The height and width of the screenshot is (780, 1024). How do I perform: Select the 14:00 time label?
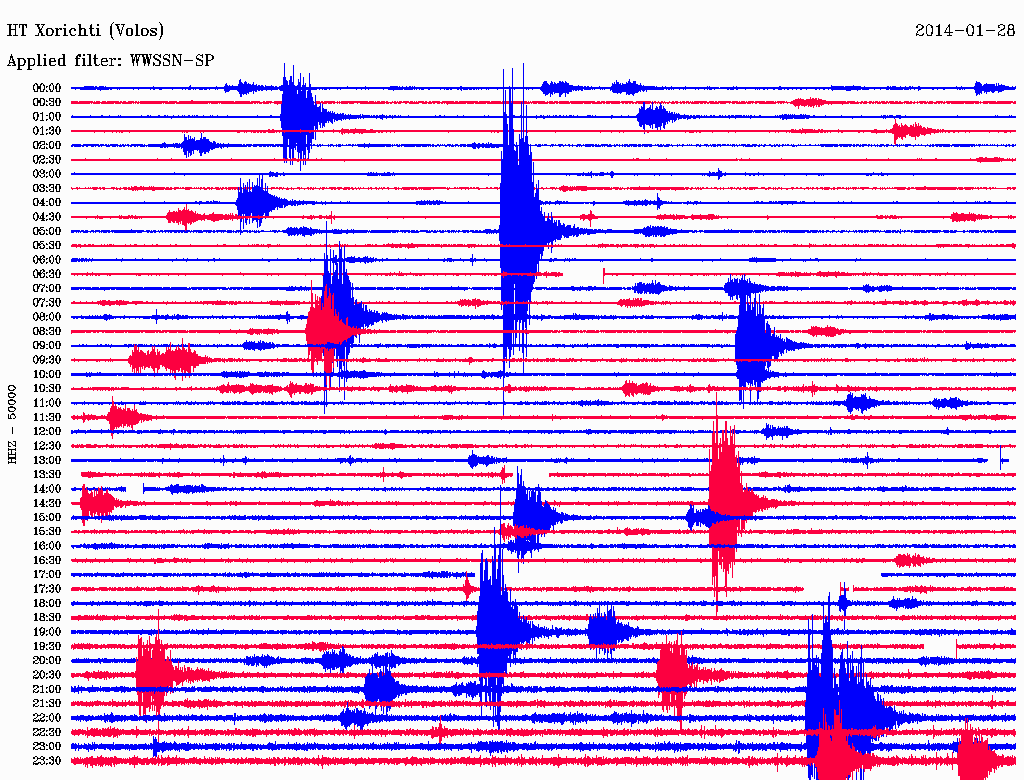(47, 489)
